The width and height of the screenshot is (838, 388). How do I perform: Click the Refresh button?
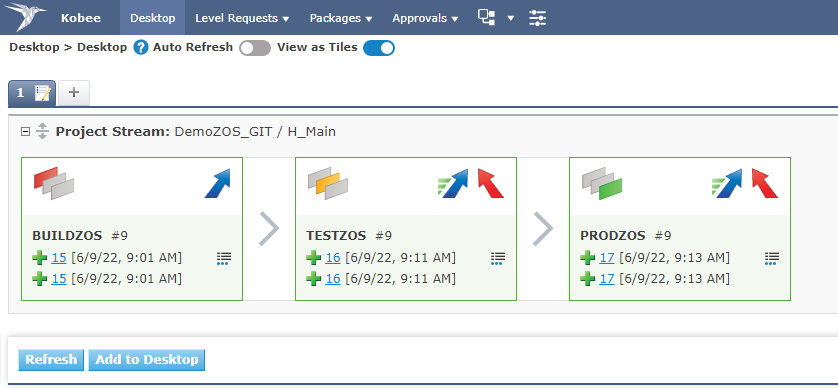click(51, 360)
